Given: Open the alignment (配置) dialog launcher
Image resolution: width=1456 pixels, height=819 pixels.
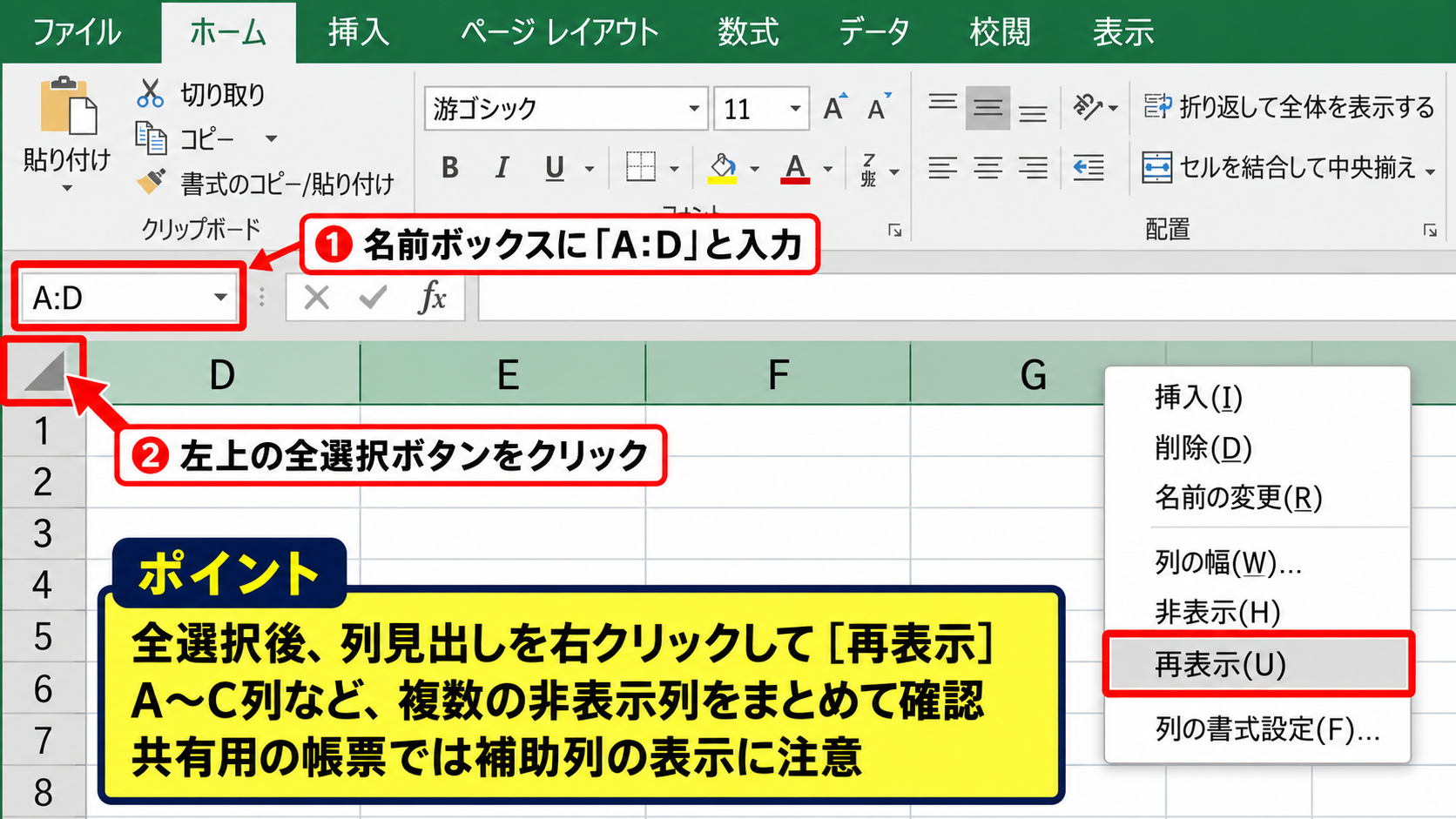Looking at the screenshot, I should (x=1430, y=230).
